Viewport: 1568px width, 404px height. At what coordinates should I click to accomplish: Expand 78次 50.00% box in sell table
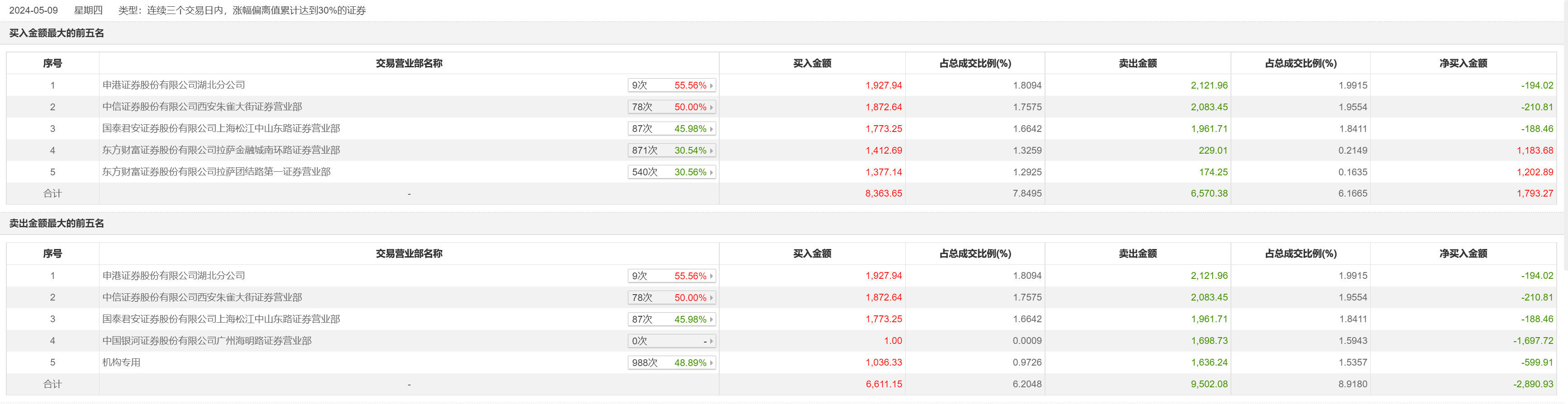671,297
